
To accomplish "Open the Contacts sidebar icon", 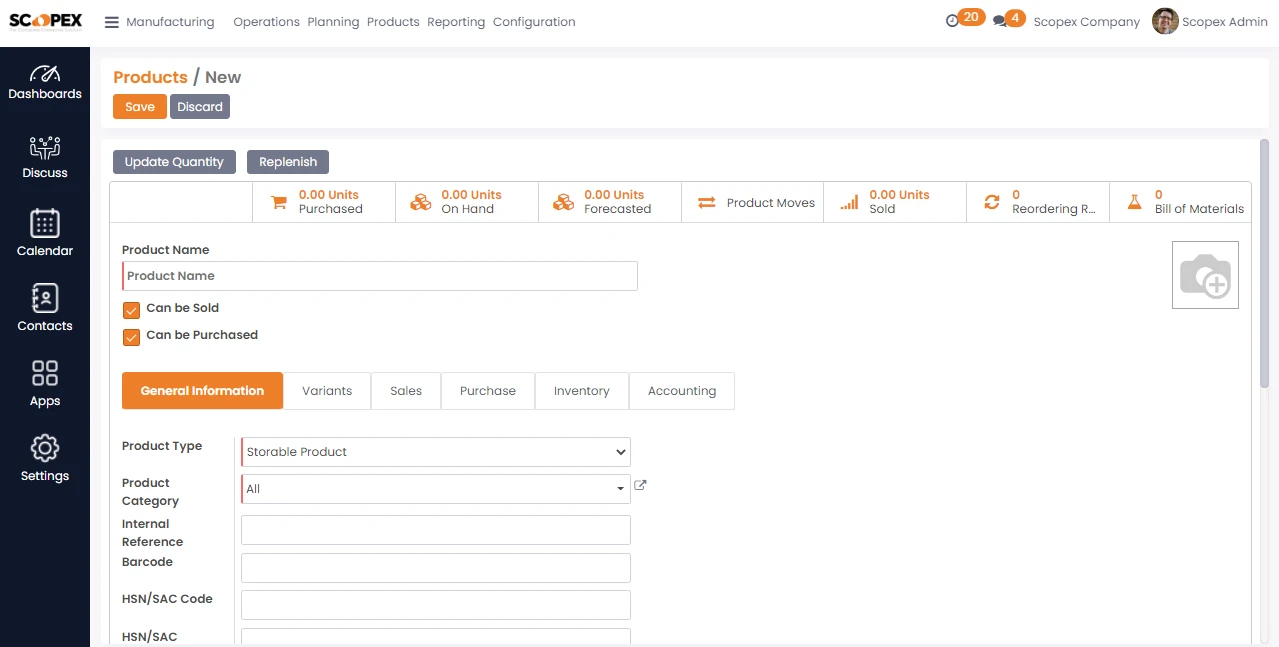I will (x=45, y=298).
